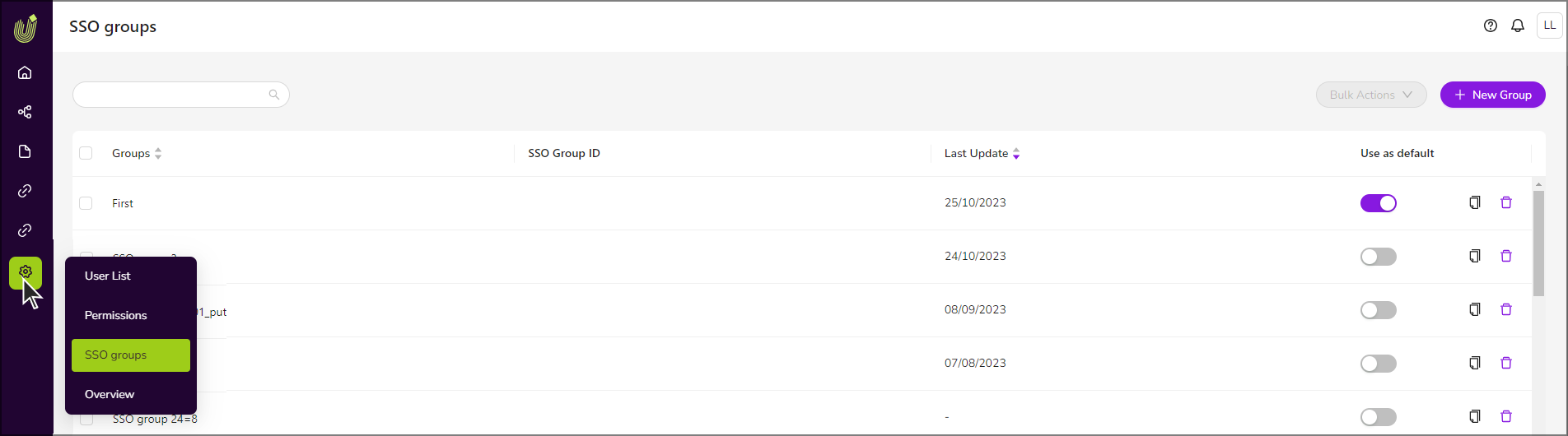Open the home icon in sidebar

25,72
